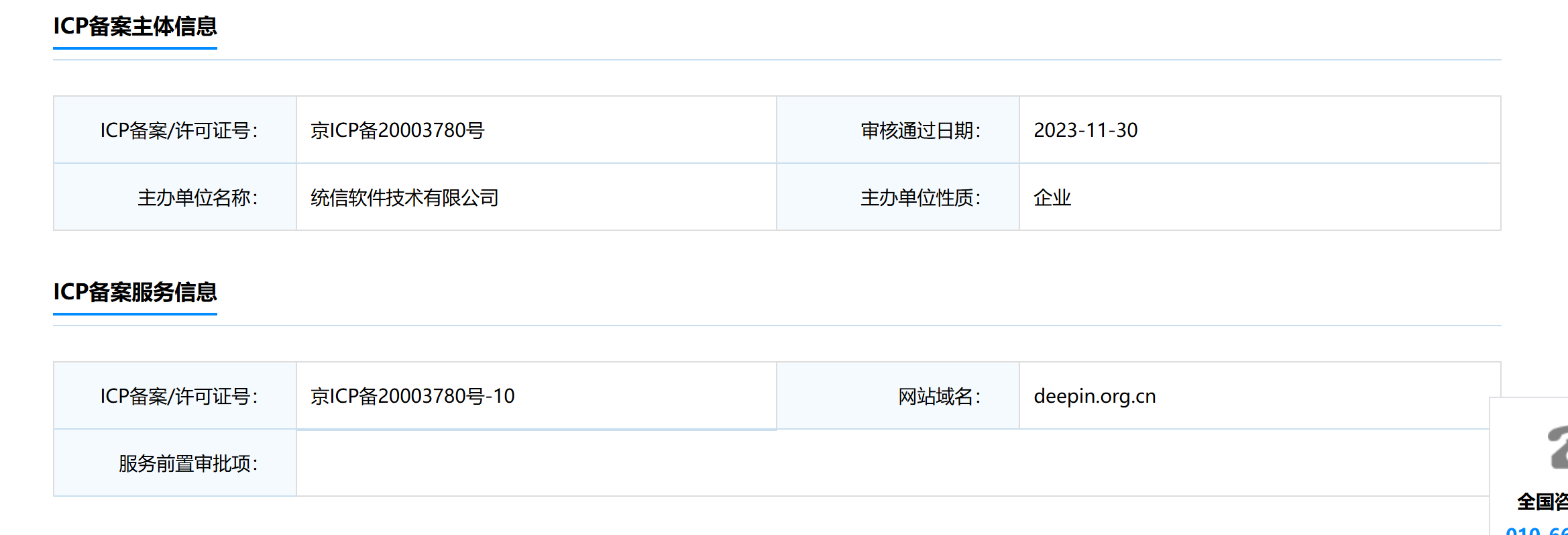Screen dimensions: 1568x535
Task: Click the organizer name 统信软件技术有限公司
Action: coord(404,197)
